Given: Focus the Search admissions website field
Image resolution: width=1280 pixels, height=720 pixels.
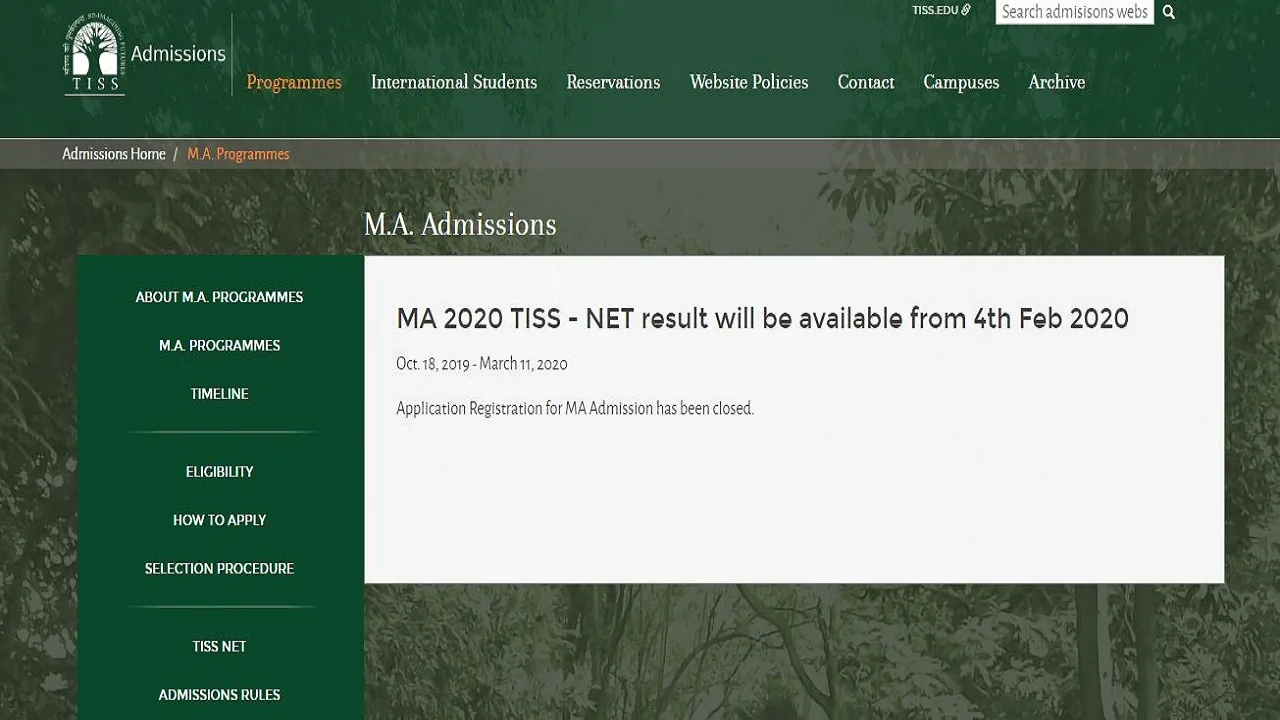Looking at the screenshot, I should tap(1075, 12).
